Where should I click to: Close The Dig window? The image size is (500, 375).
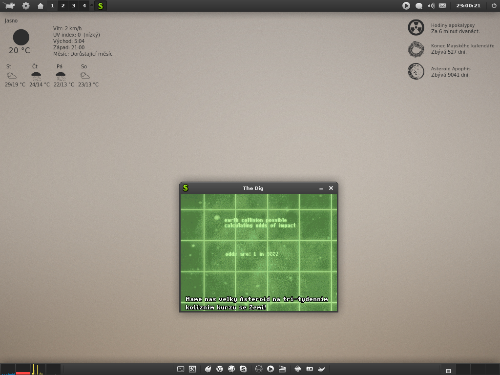click(331, 188)
